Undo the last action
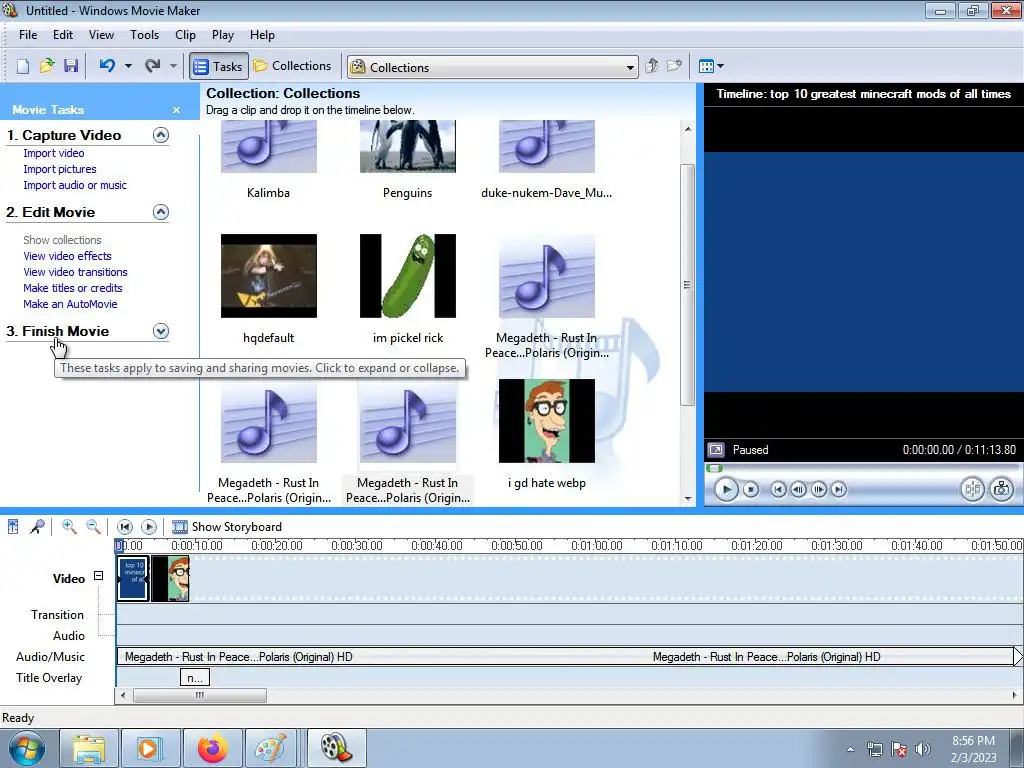Image resolution: width=1024 pixels, height=768 pixels. pos(108,66)
